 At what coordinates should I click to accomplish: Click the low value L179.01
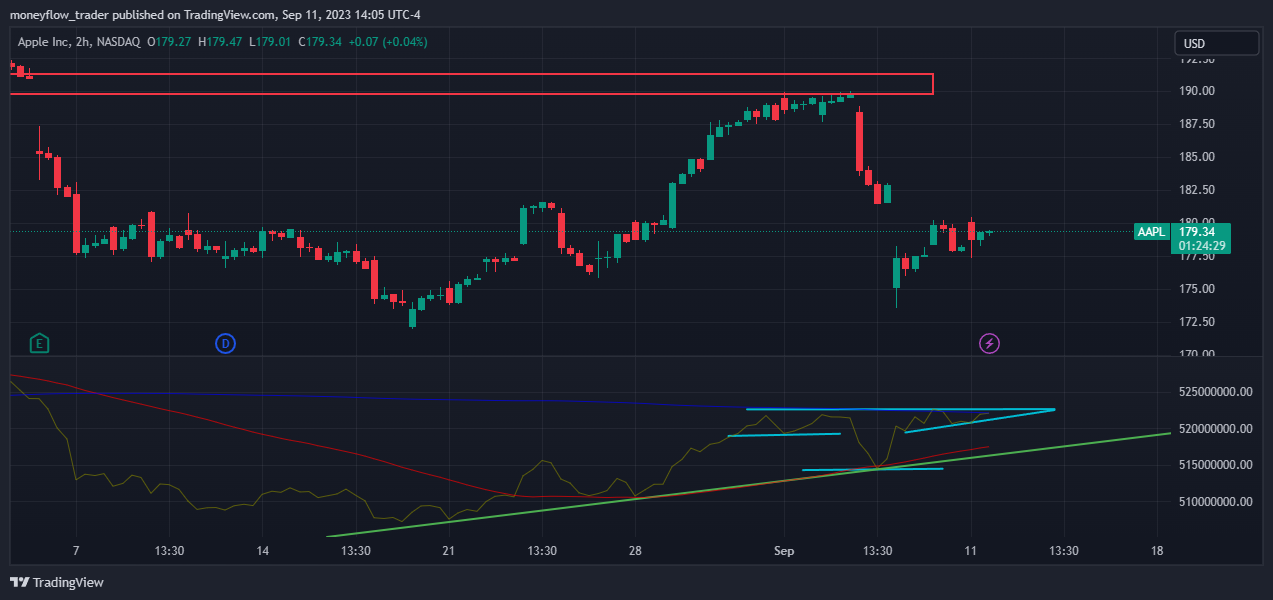click(x=270, y=42)
